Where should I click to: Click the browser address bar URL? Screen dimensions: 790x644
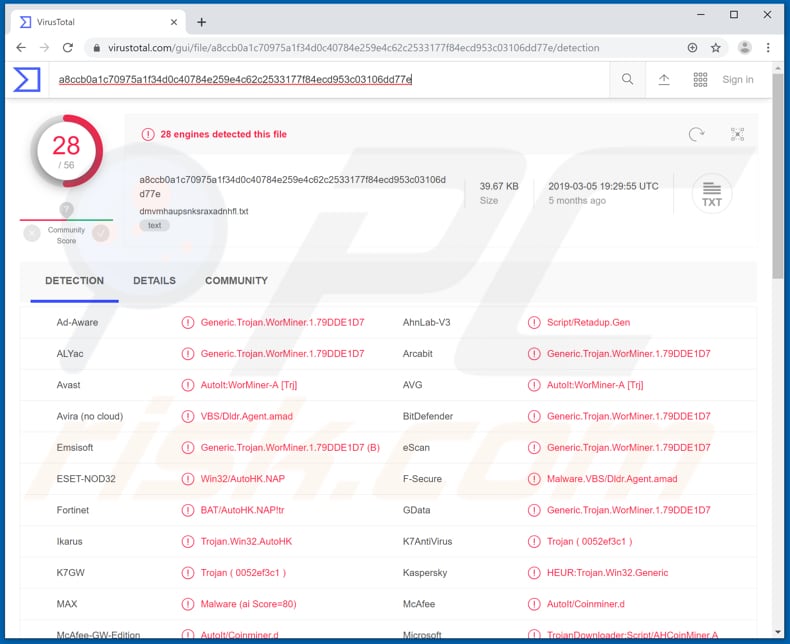(x=354, y=48)
